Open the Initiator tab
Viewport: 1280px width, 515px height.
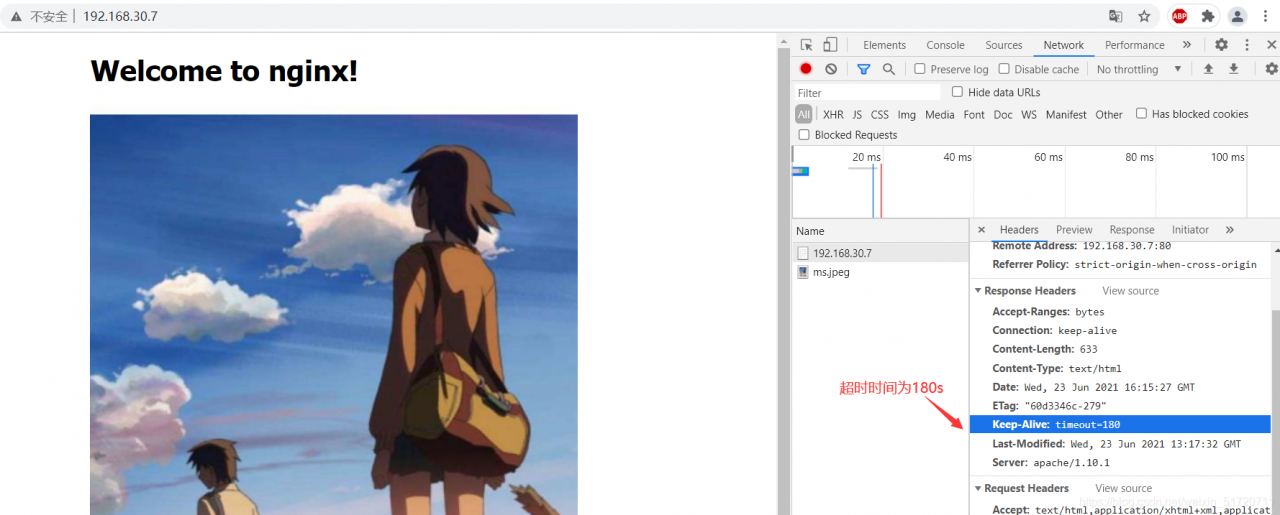click(1190, 230)
